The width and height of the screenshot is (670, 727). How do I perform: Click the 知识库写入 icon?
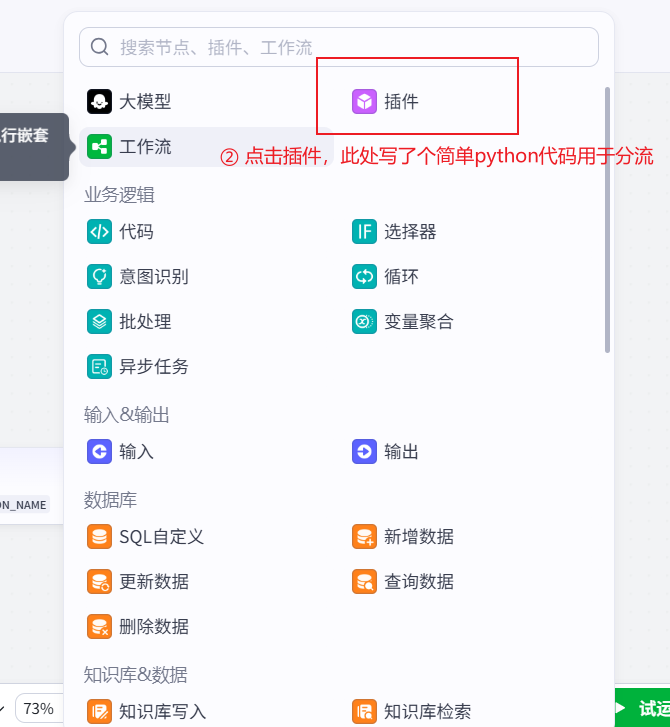[x=99, y=711]
